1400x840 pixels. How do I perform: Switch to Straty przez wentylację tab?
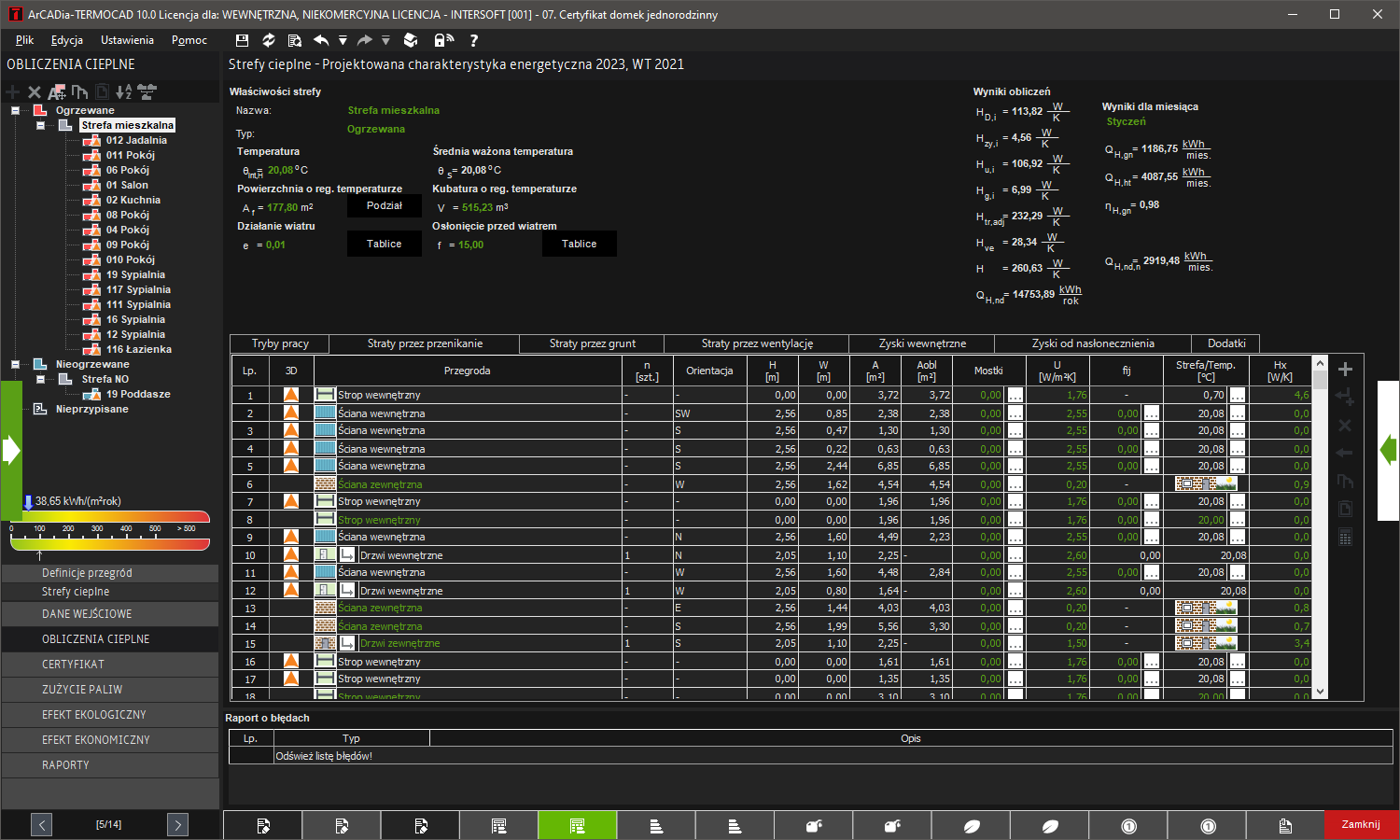pyautogui.click(x=757, y=343)
